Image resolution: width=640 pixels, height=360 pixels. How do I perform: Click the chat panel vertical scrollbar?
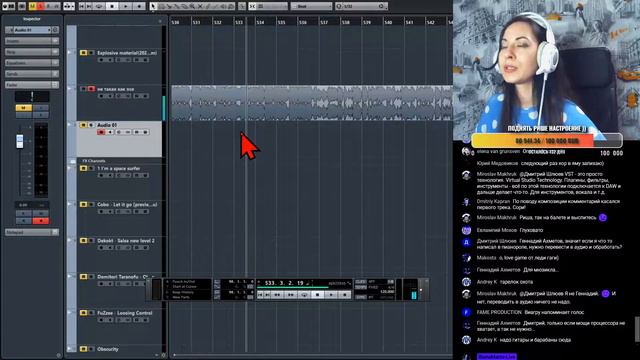(637, 329)
